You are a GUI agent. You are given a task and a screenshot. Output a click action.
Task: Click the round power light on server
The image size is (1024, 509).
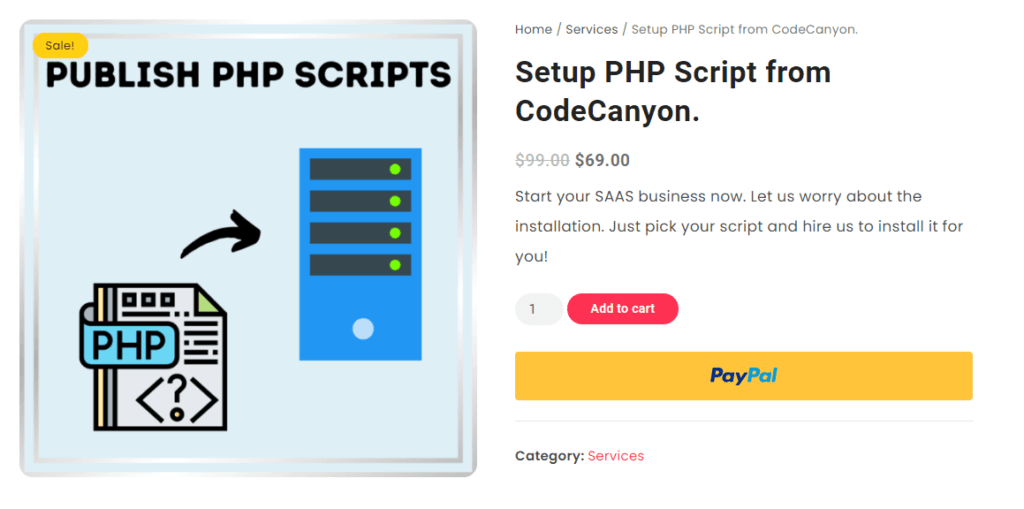pyautogui.click(x=363, y=328)
